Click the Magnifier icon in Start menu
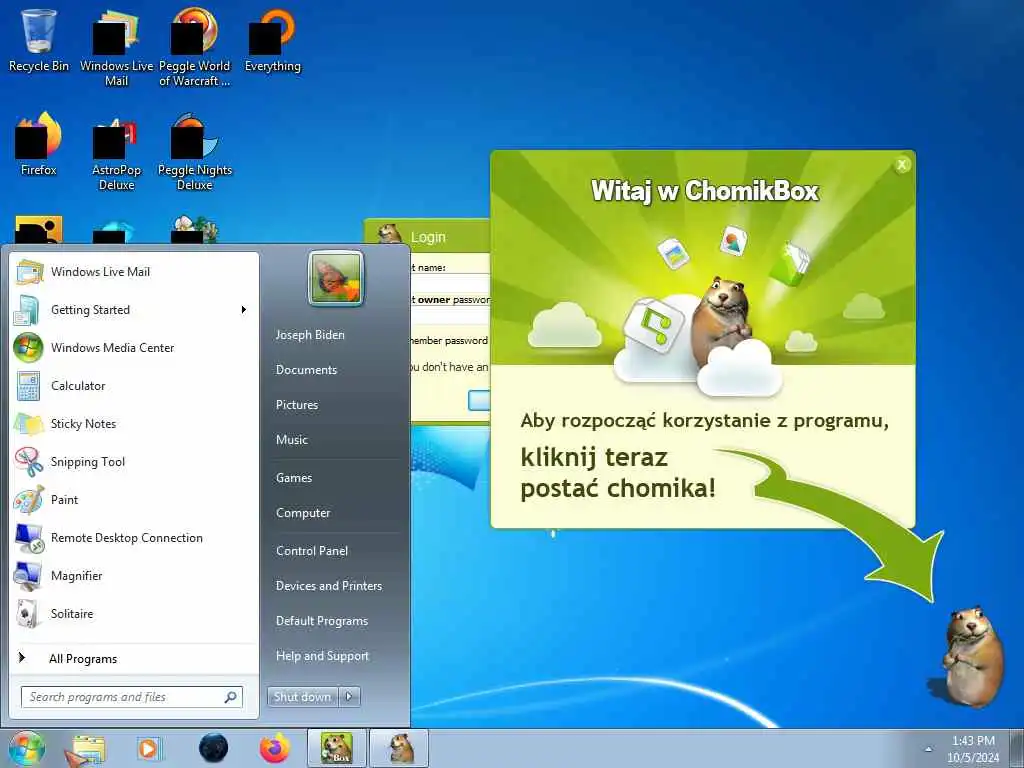Viewport: 1024px width, 768px height. (29, 576)
